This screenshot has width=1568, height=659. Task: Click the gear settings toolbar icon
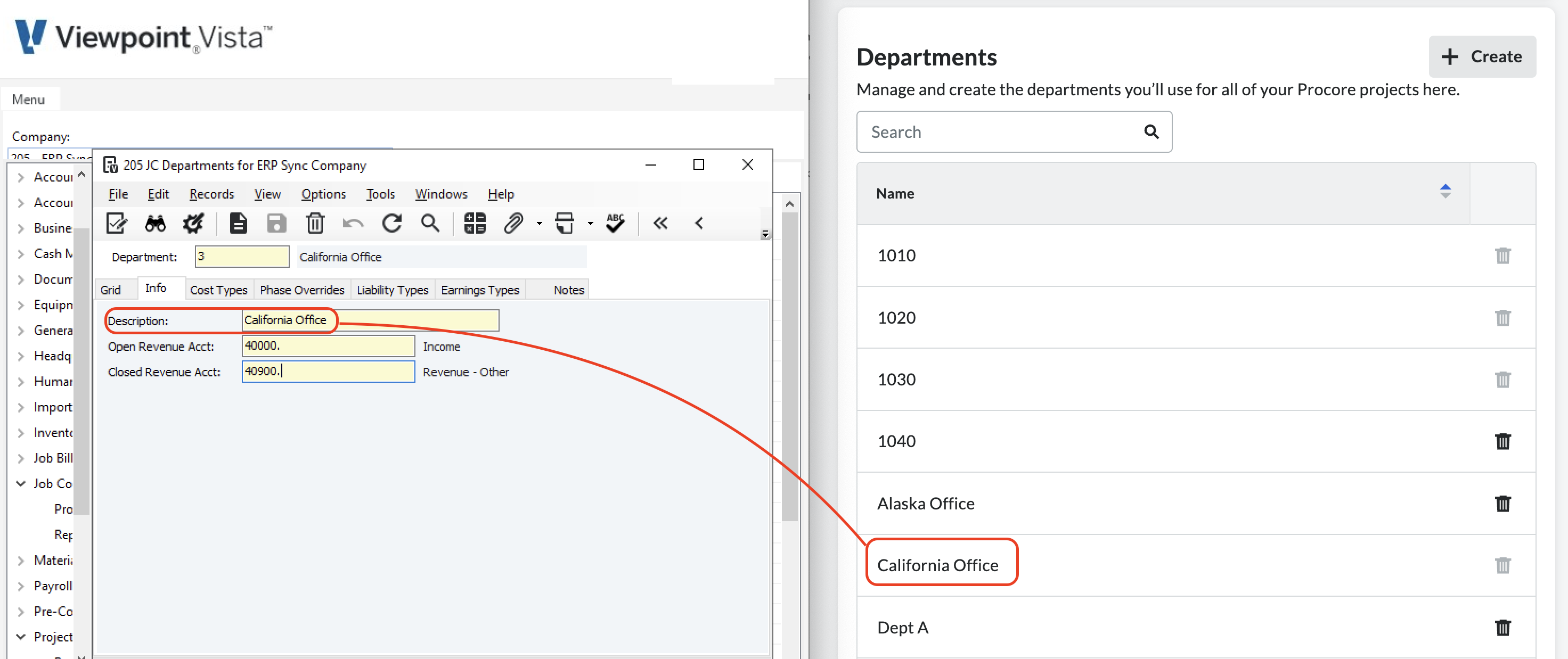pos(193,224)
